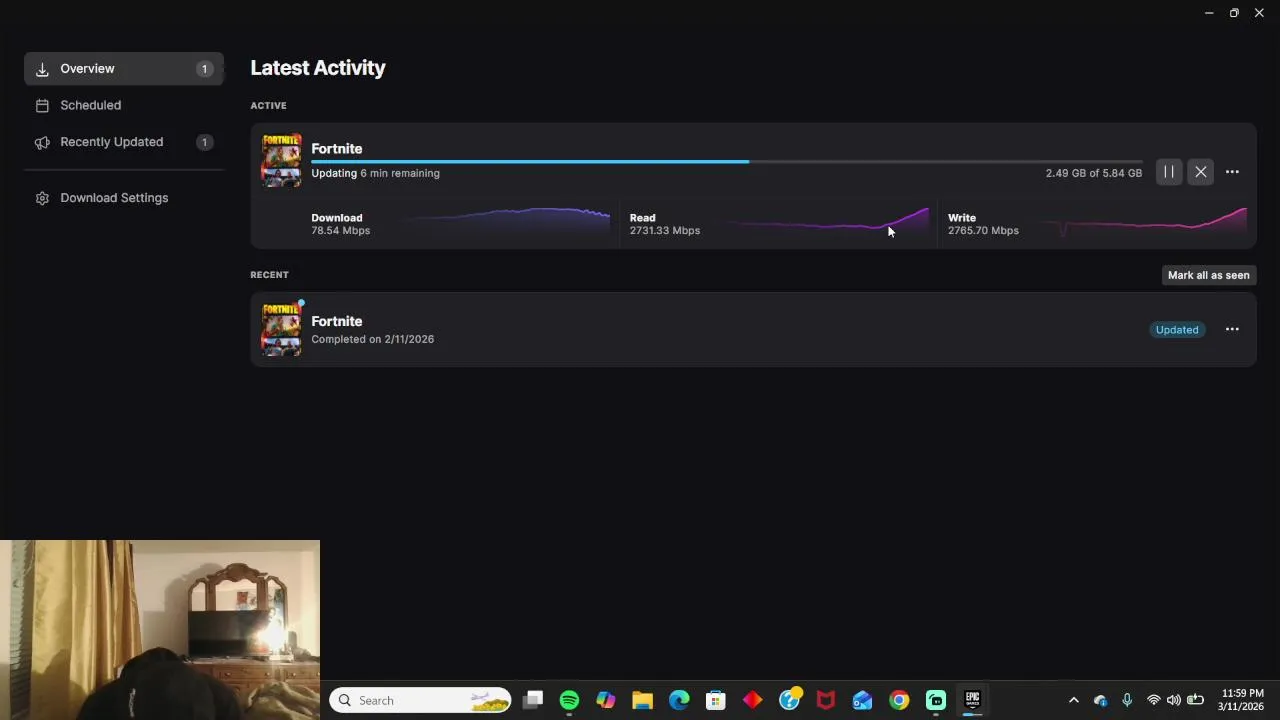Click the microphone tray icon

(1127, 700)
